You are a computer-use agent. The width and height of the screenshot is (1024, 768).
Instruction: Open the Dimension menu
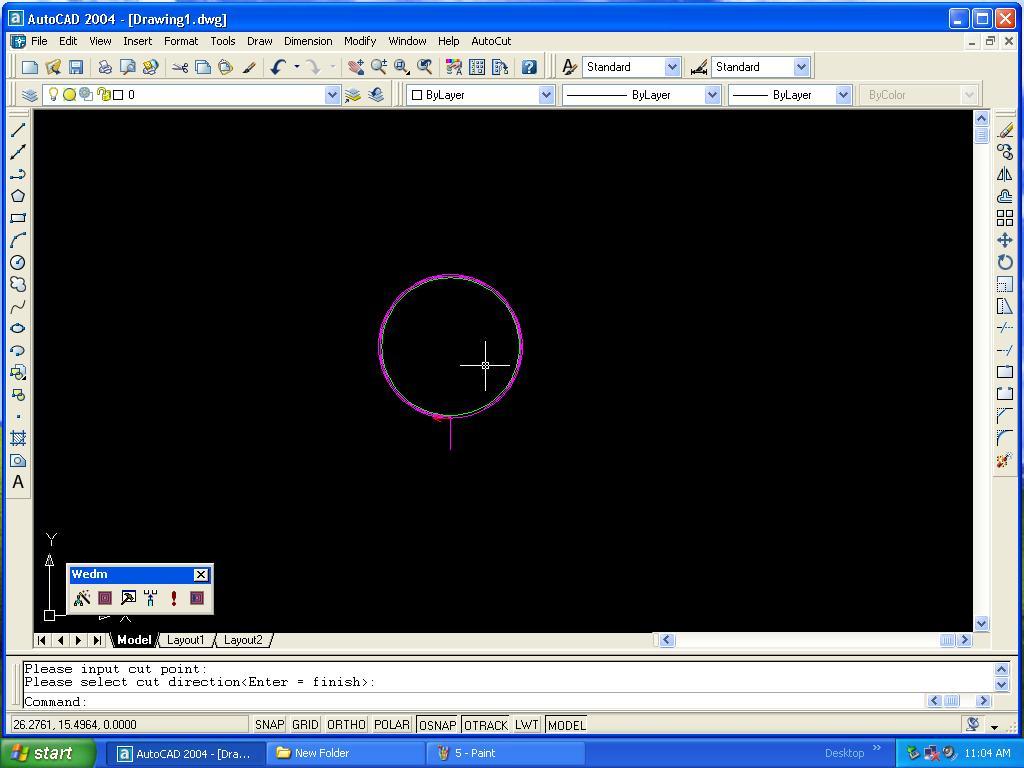point(308,41)
